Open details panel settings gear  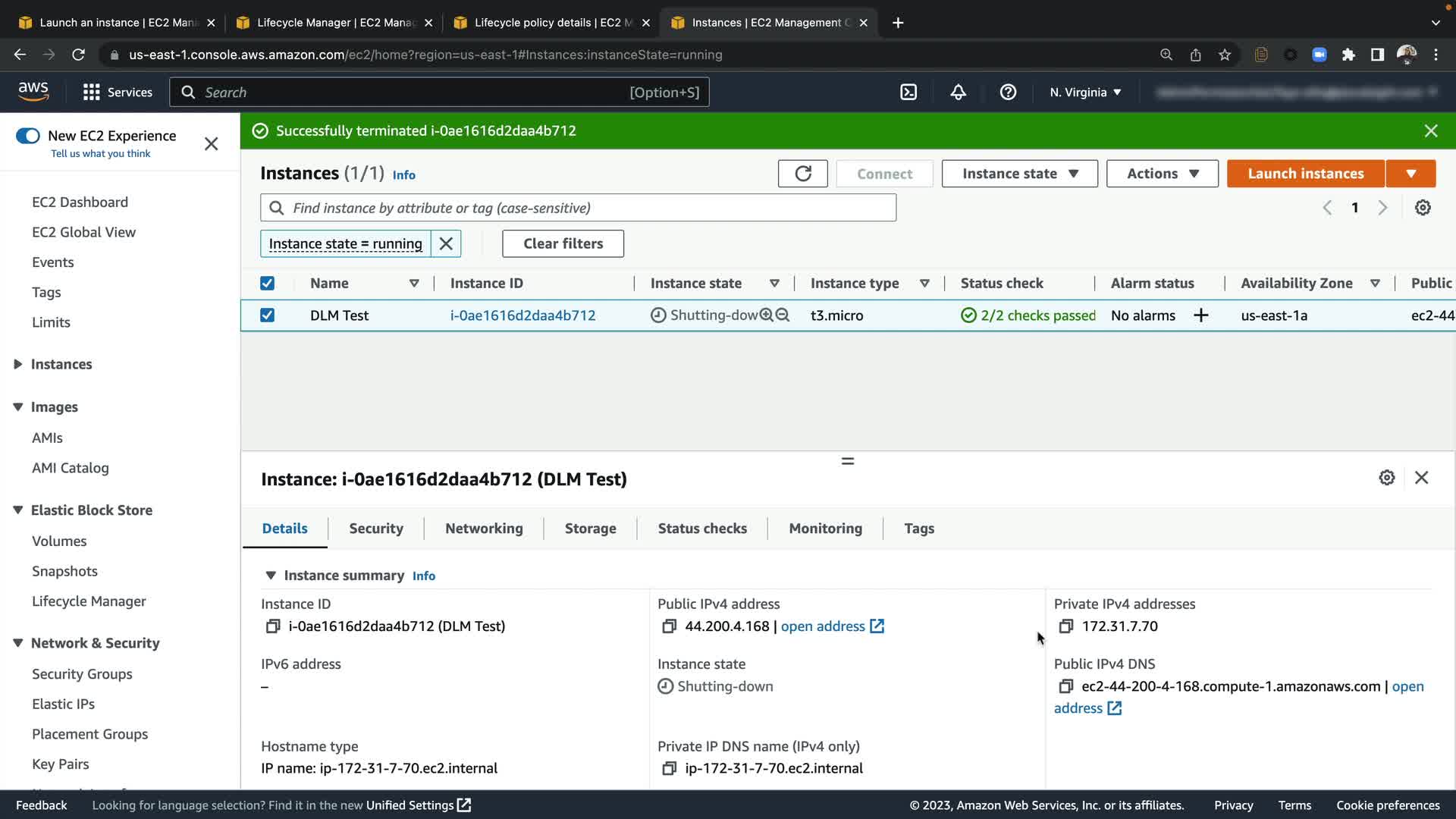coord(1386,478)
